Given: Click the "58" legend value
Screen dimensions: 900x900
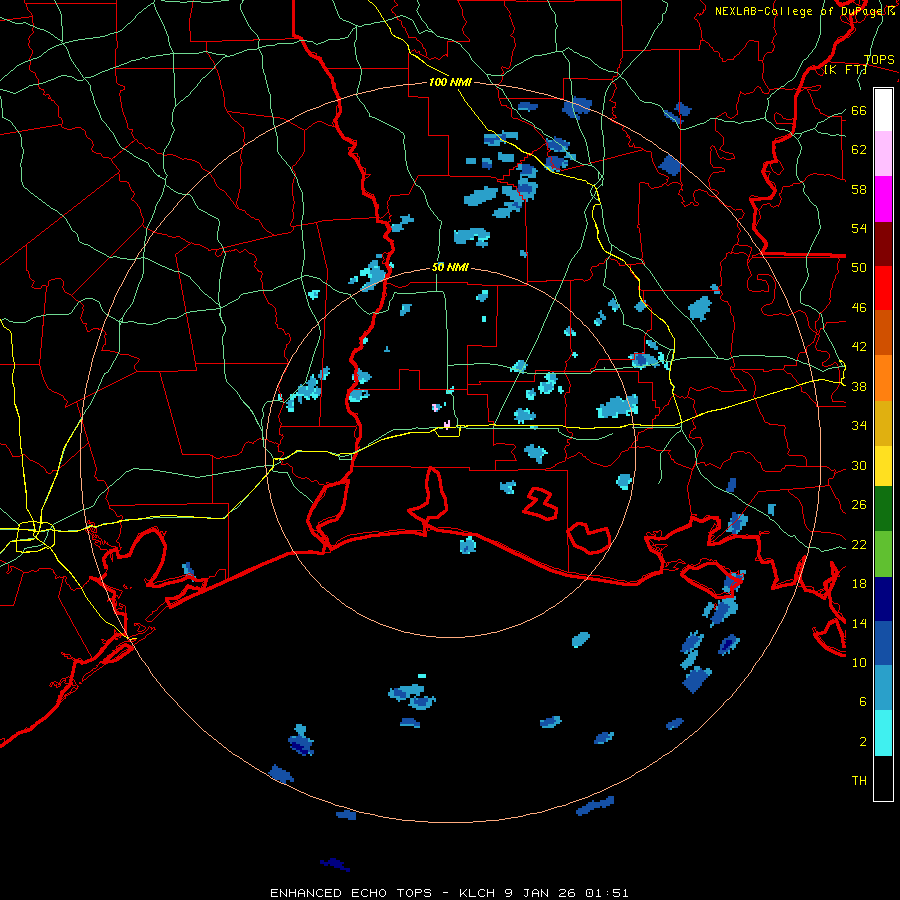Looking at the screenshot, I should click(859, 189).
